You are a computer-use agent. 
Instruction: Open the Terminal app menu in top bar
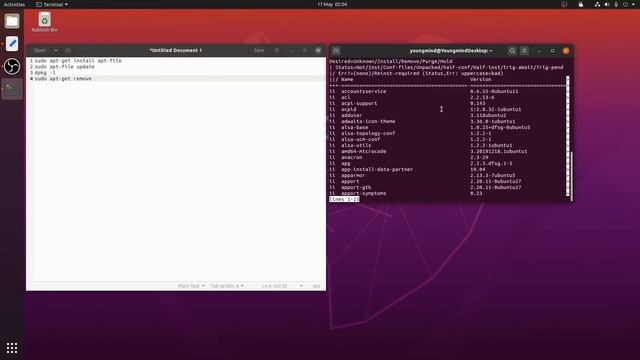(52, 4)
